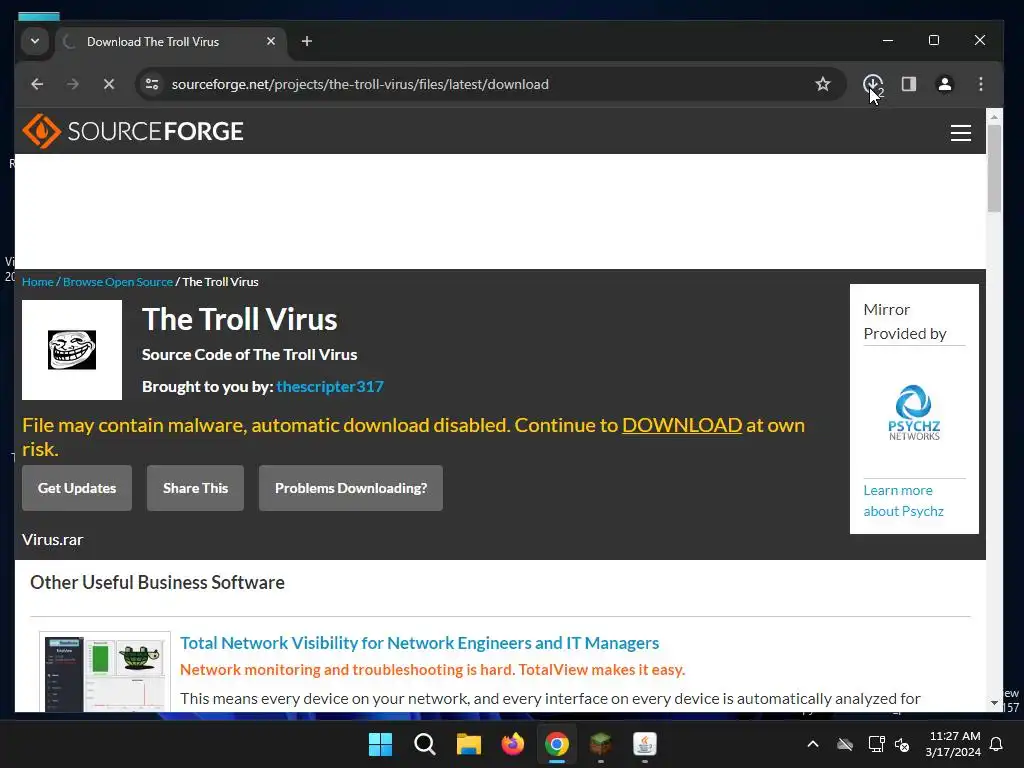Open Windows taskbar search

(x=424, y=744)
